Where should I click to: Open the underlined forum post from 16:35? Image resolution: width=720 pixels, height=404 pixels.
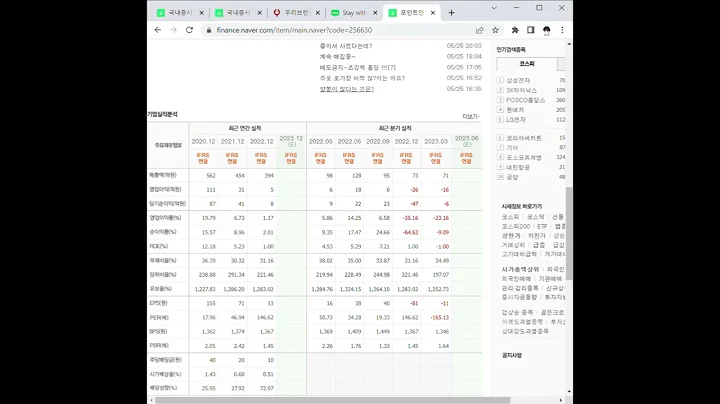(347, 89)
